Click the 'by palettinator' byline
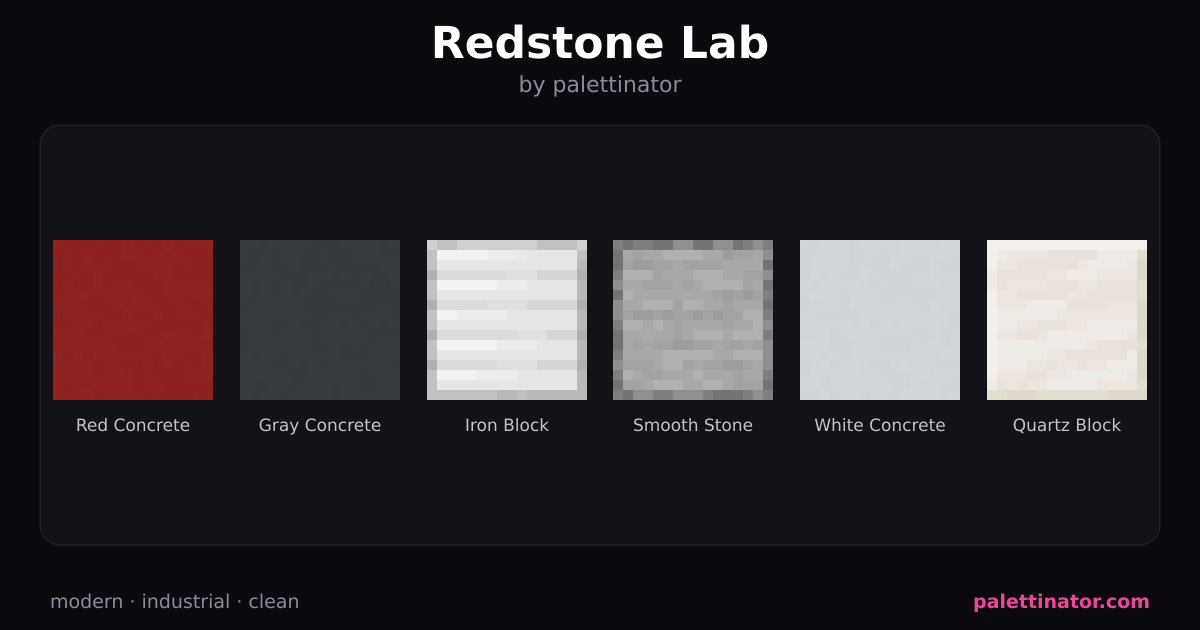The width and height of the screenshot is (1200, 630). point(600,85)
